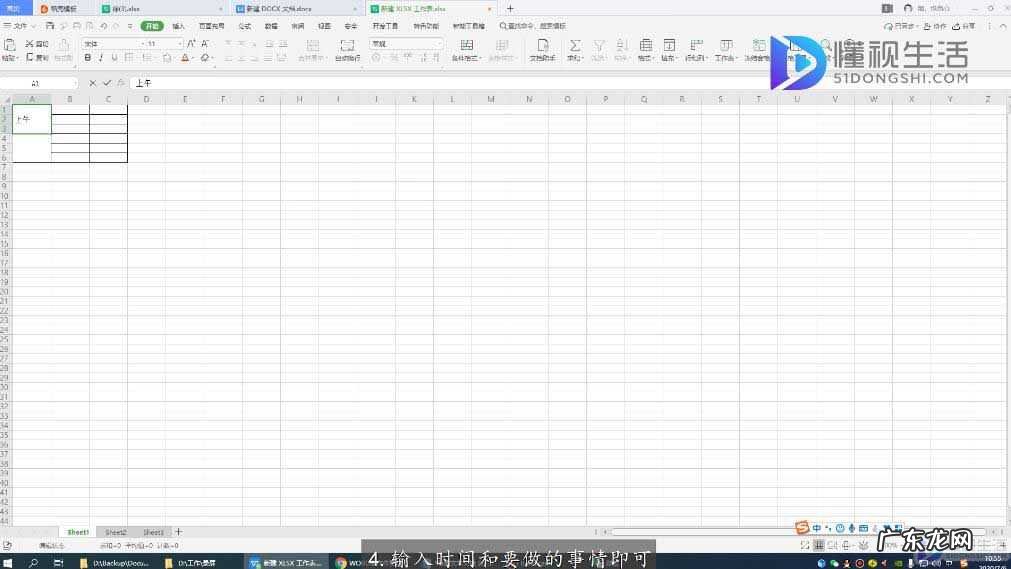This screenshot has height=569, width=1011.
Task: Switch to the DOCX document tab
Action: 297,8
